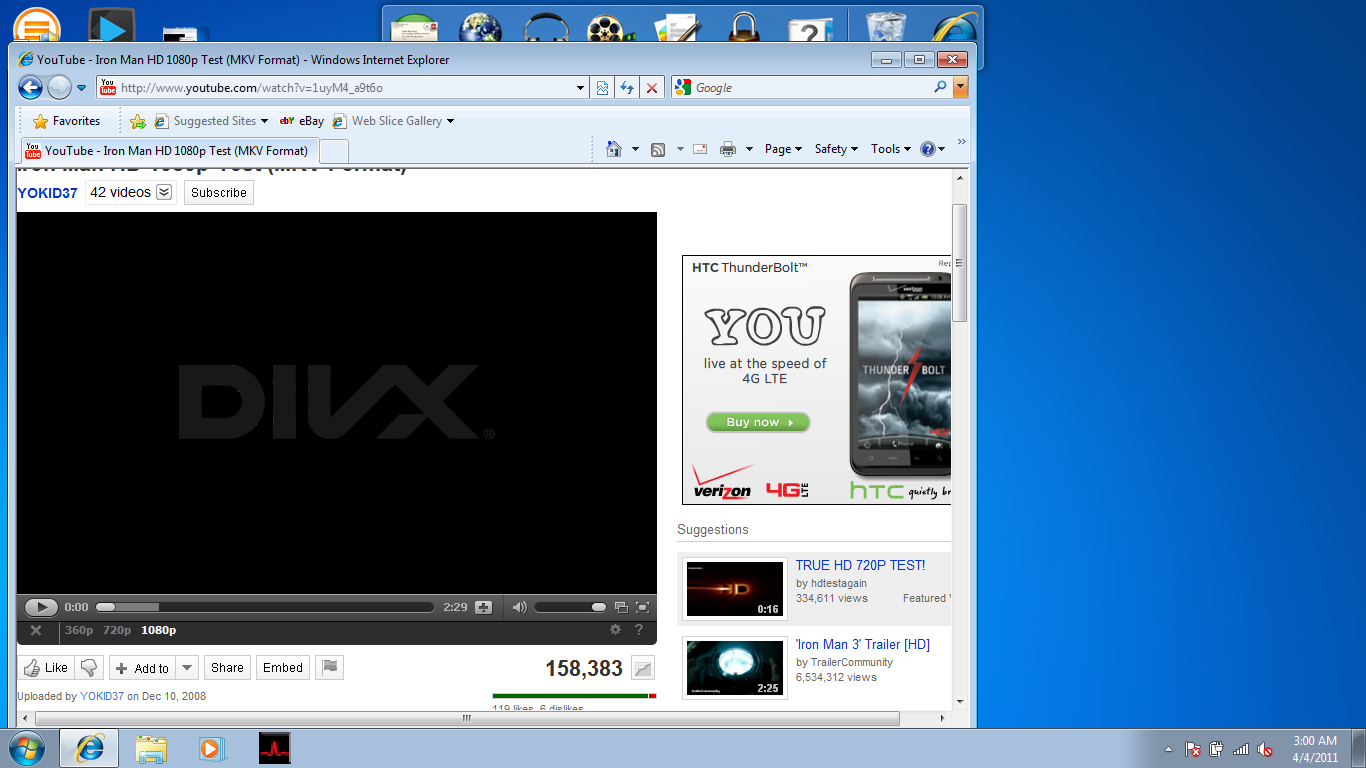The width and height of the screenshot is (1366, 768).
Task: Dislike the video with the thumbs down
Action: 89,668
